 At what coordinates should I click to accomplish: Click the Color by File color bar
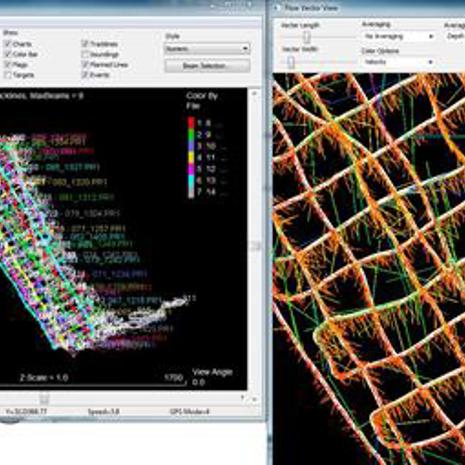191,157
